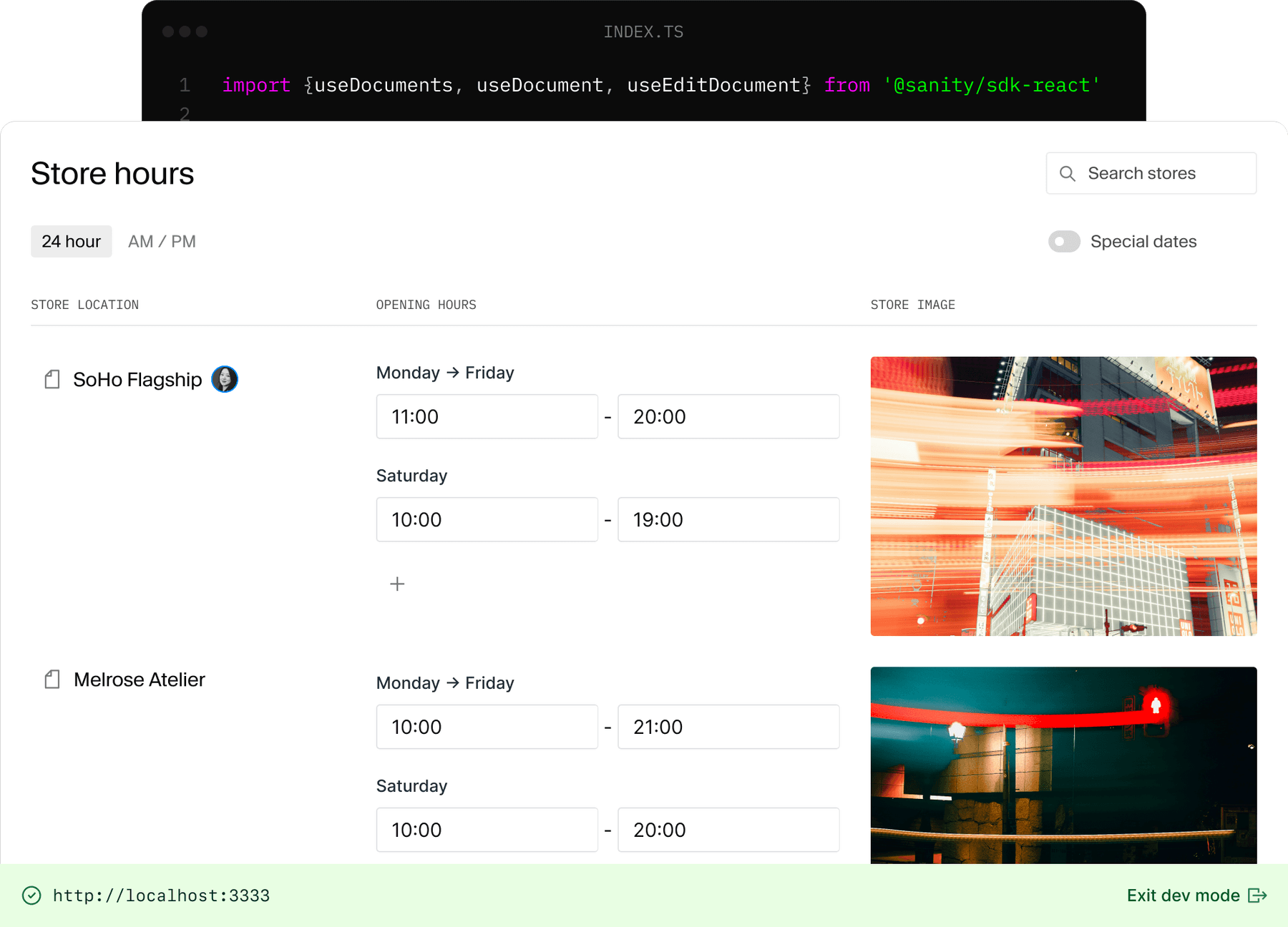Click the exit arrow icon beside Exit dev mode
1288x927 pixels.
[x=1257, y=895]
